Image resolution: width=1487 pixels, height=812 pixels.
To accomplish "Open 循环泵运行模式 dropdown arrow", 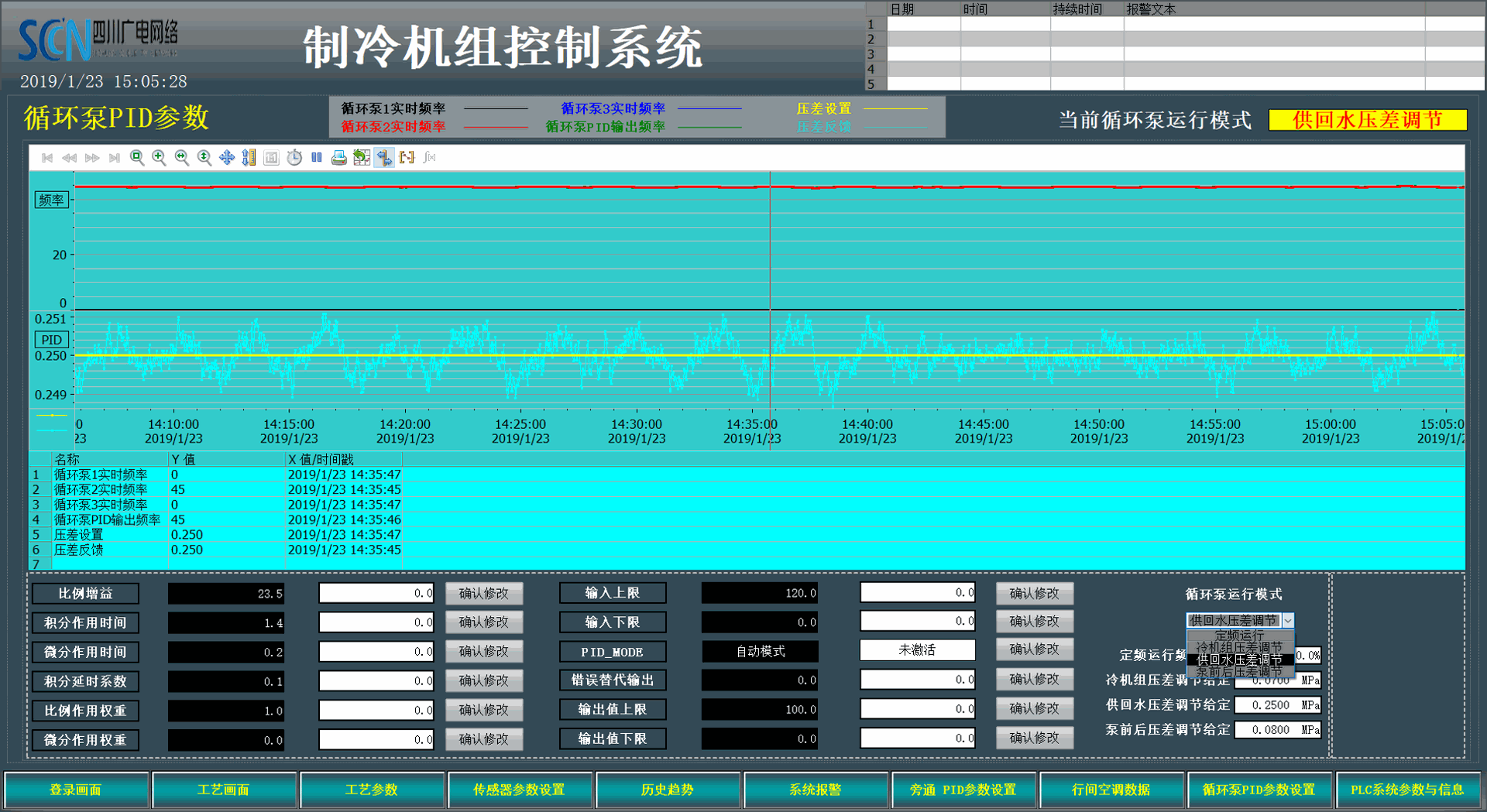I will (1288, 621).
